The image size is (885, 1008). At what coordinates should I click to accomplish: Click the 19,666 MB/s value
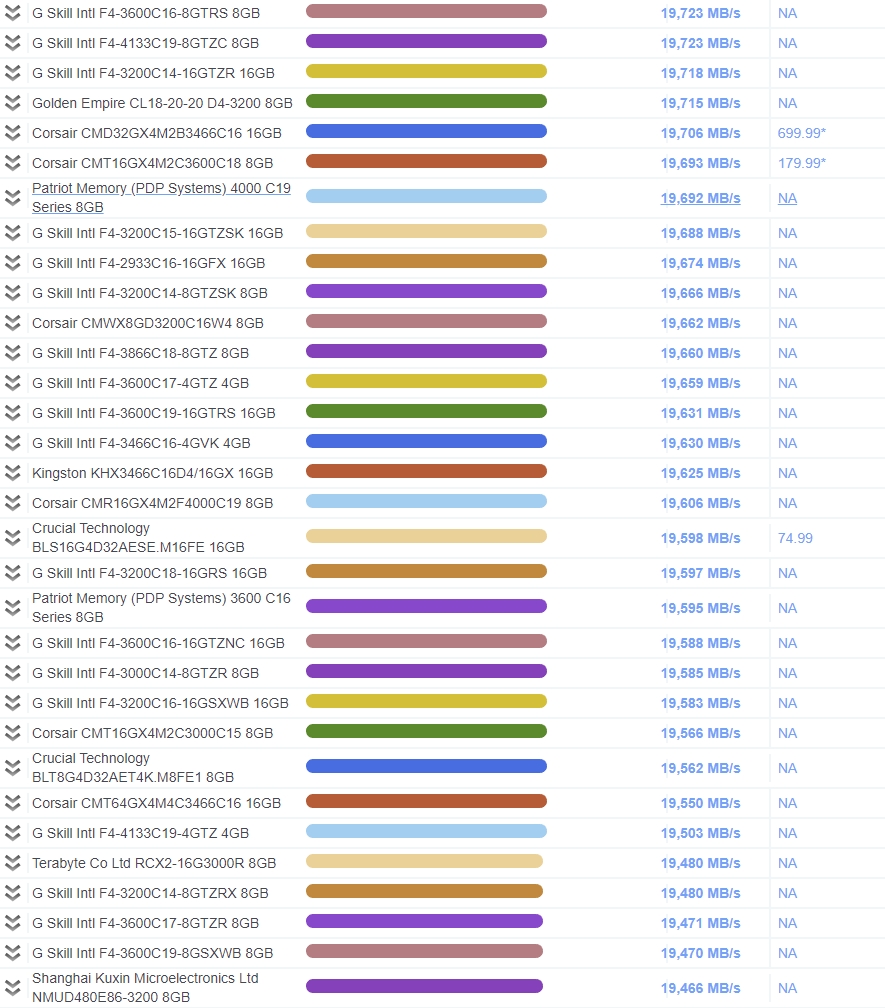pyautogui.click(x=701, y=293)
